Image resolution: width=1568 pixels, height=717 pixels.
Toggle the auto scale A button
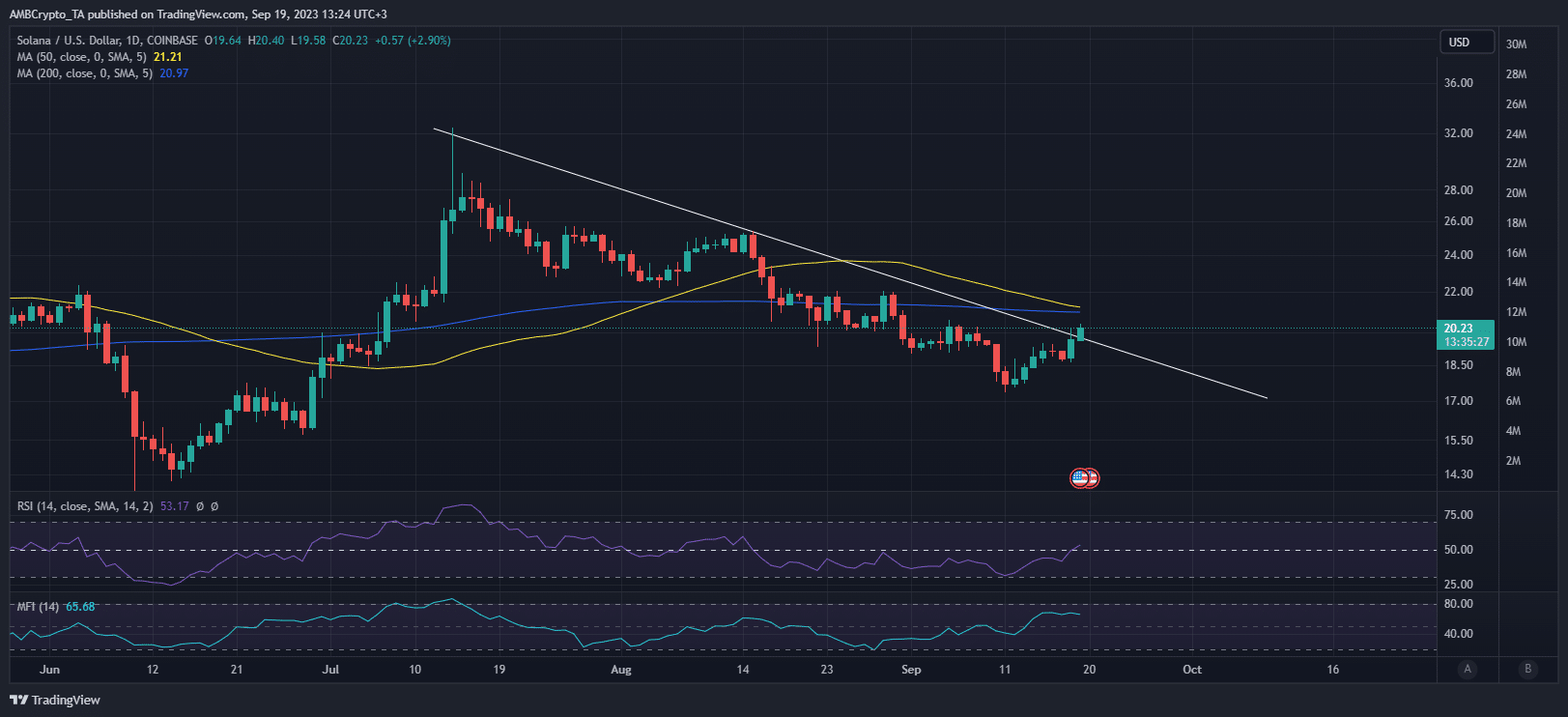pos(1468,669)
